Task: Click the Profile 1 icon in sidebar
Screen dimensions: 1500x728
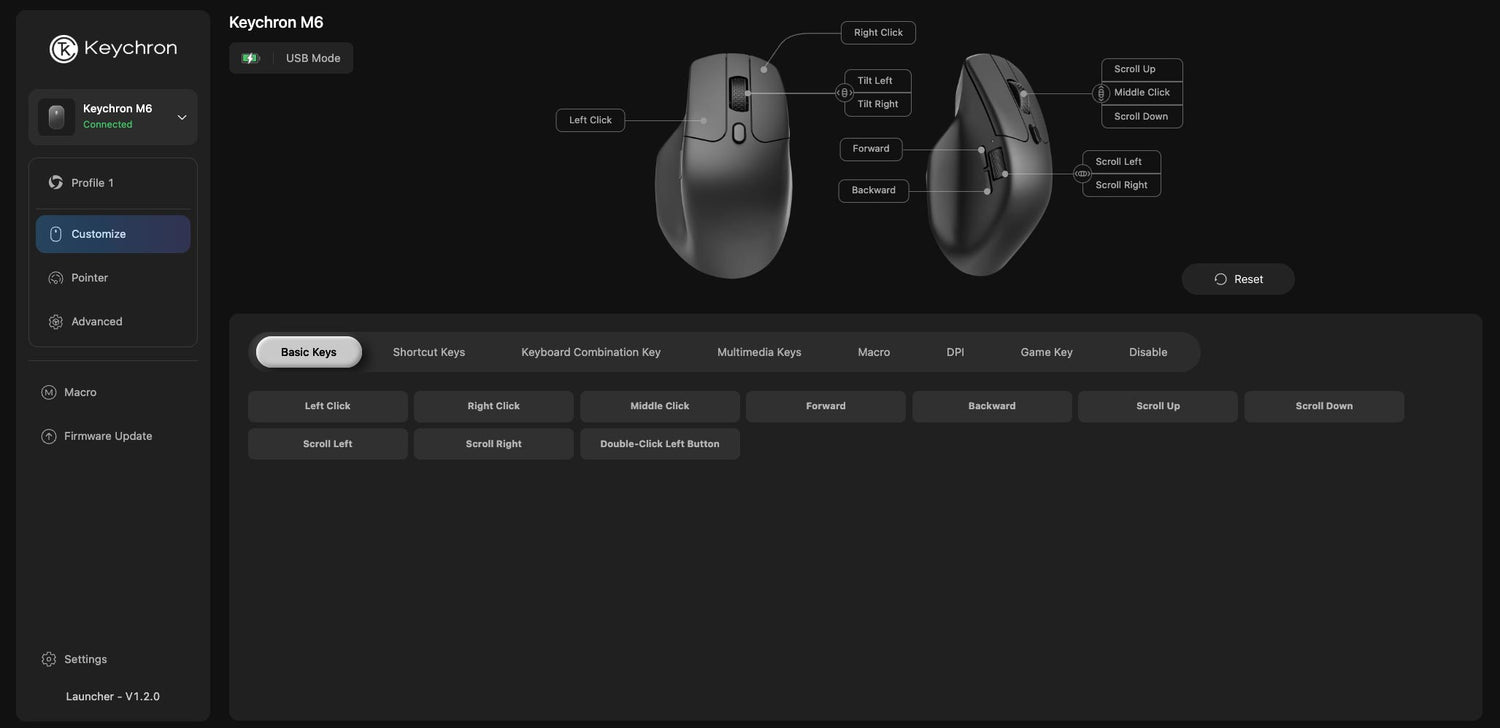Action: pyautogui.click(x=56, y=183)
